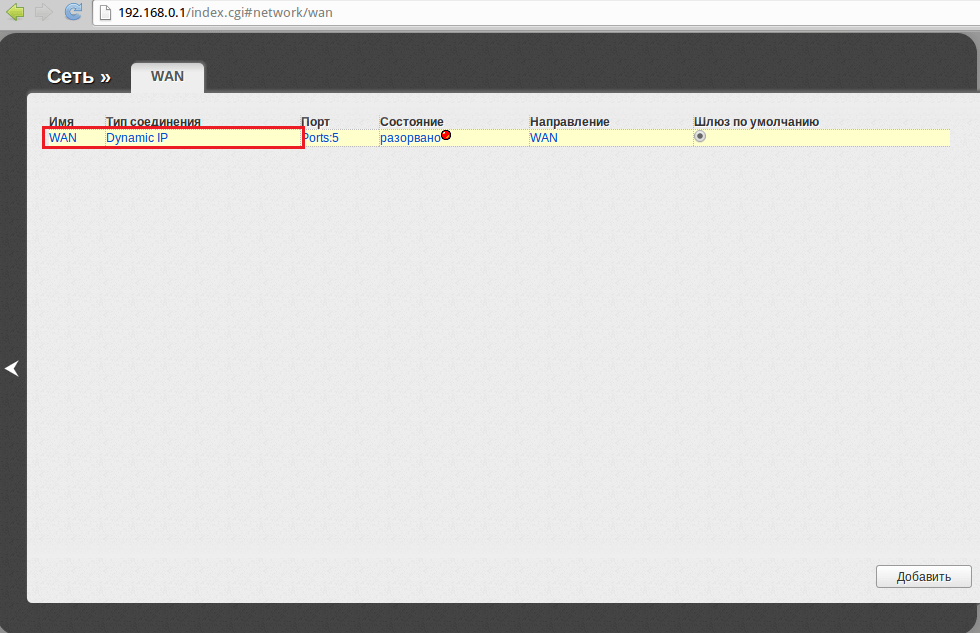Open the Сеть breadcrumb section
Image resolution: width=980 pixels, height=633 pixels.
point(78,77)
